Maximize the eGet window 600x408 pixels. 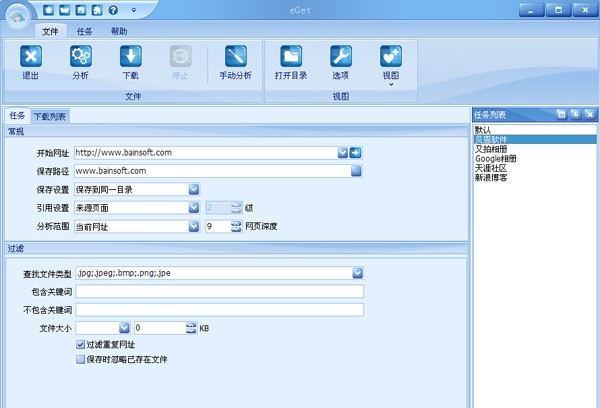point(558,10)
